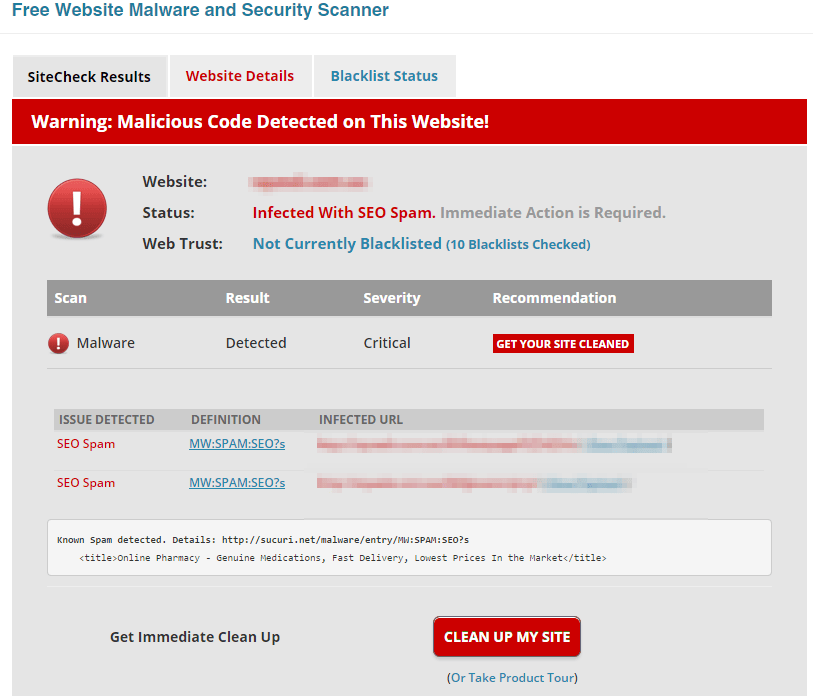This screenshot has width=813, height=696.
Task: Open the second MW:SPAM:SEO?s definition link
Action: click(x=237, y=482)
